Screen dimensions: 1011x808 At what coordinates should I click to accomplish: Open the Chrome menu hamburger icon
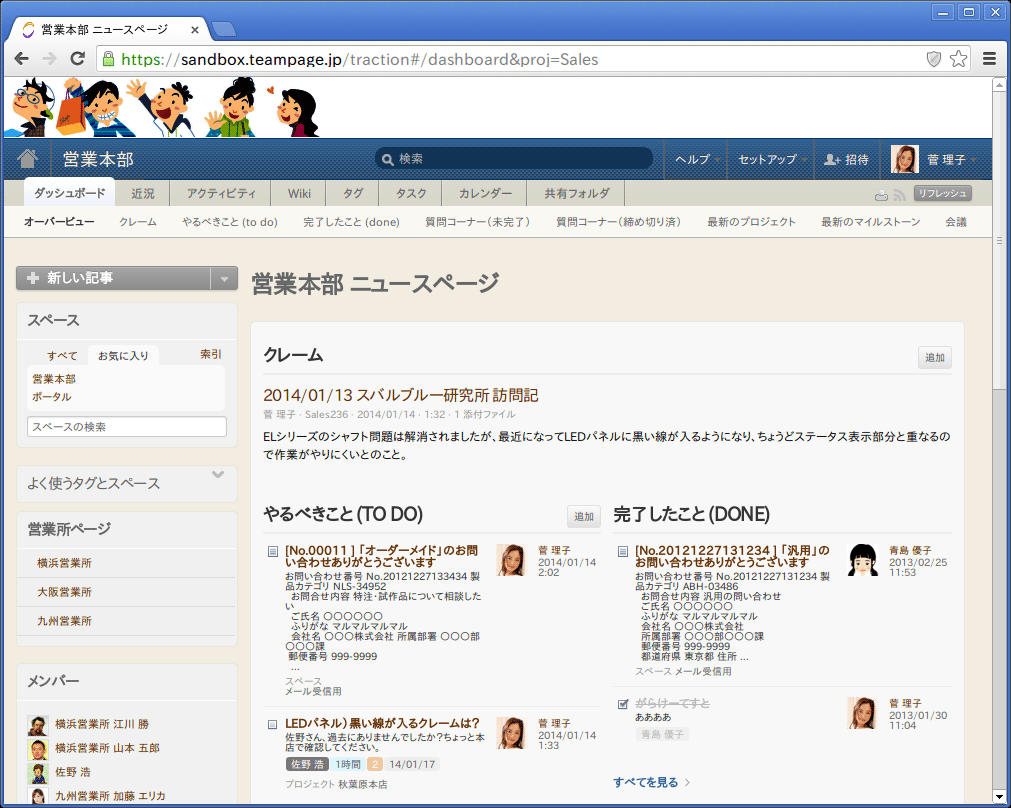(x=989, y=59)
